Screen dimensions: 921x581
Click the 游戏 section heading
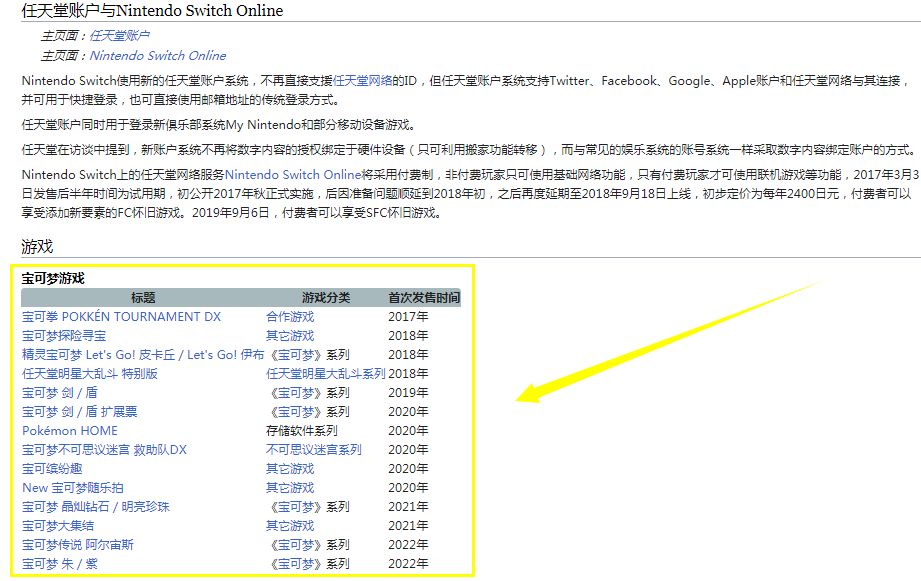[x=37, y=247]
